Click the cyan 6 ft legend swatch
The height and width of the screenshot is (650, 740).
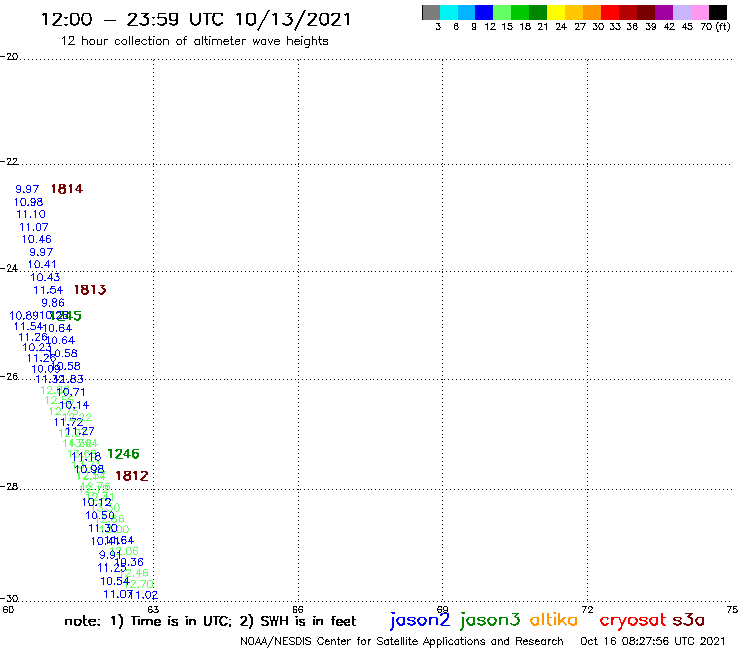(x=449, y=12)
